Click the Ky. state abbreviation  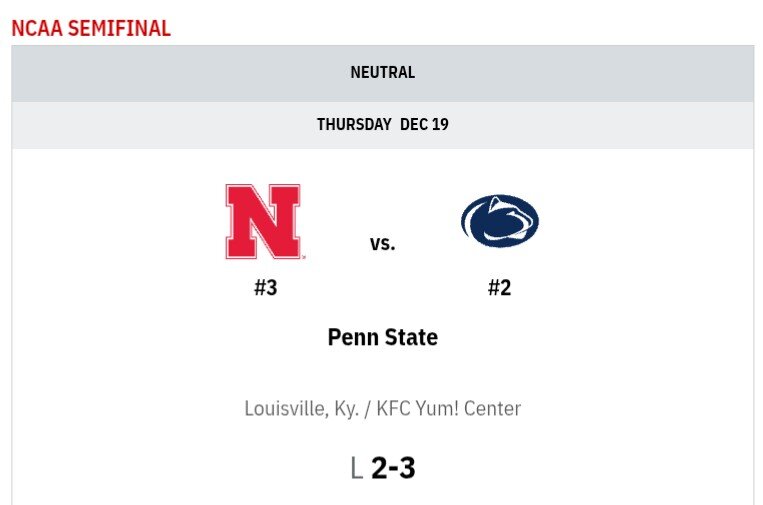pos(343,408)
